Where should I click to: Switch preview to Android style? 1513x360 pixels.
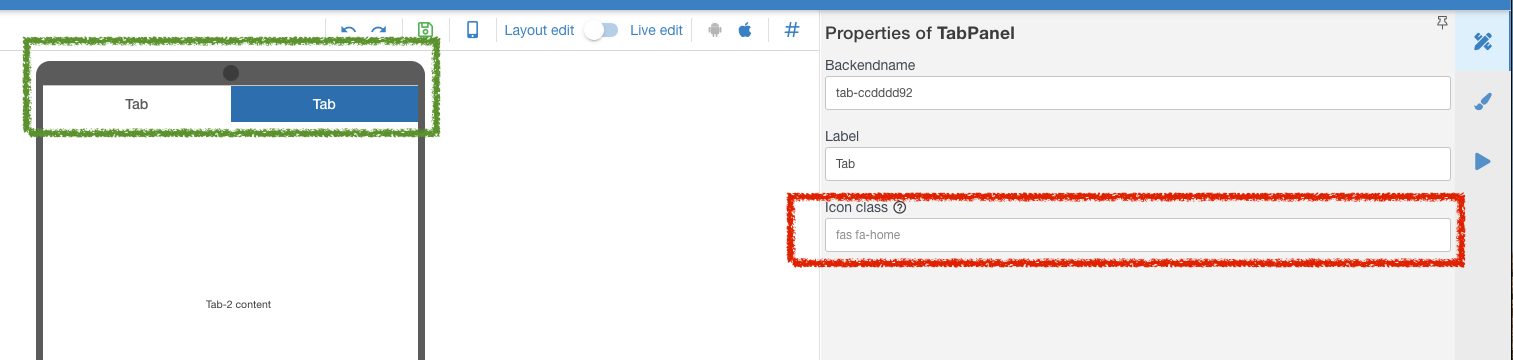coord(714,30)
